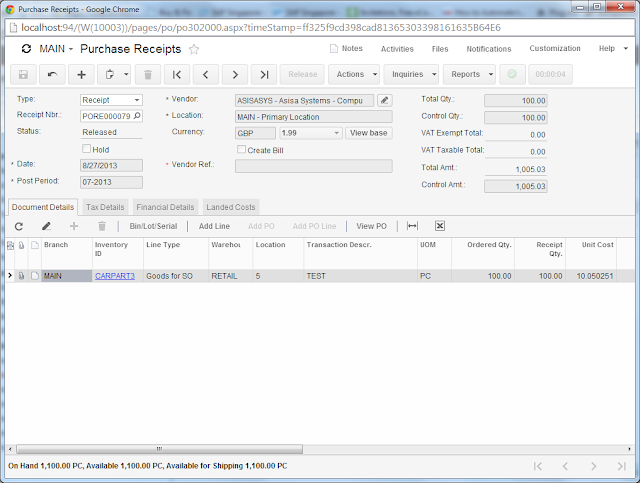Go to first record icon in toolbar
The height and width of the screenshot is (483, 640).
[177, 74]
